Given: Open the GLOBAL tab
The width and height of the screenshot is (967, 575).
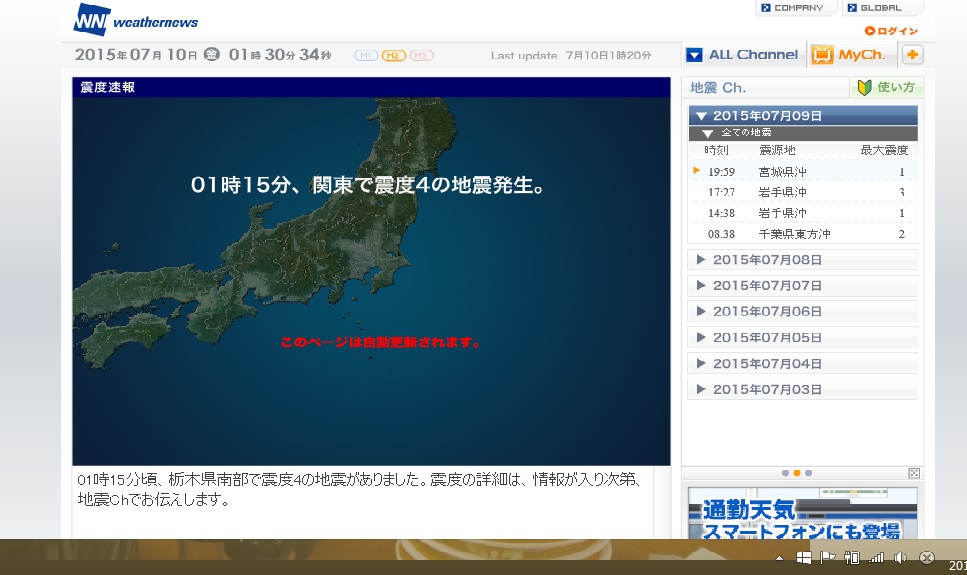Looking at the screenshot, I should [x=882, y=8].
